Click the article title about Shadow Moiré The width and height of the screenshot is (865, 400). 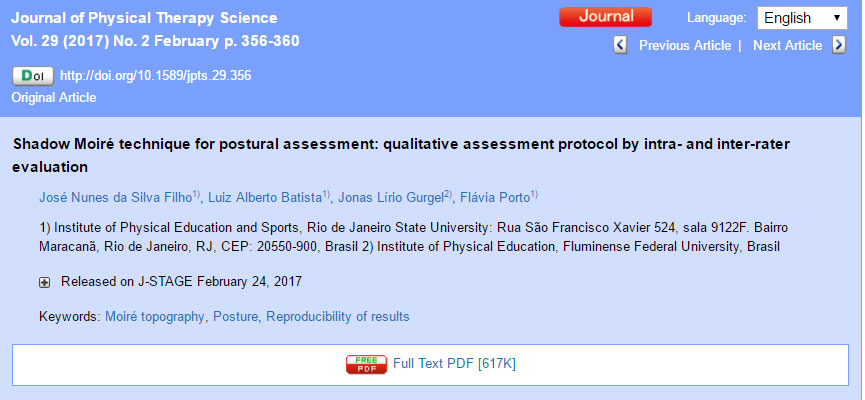(400, 144)
